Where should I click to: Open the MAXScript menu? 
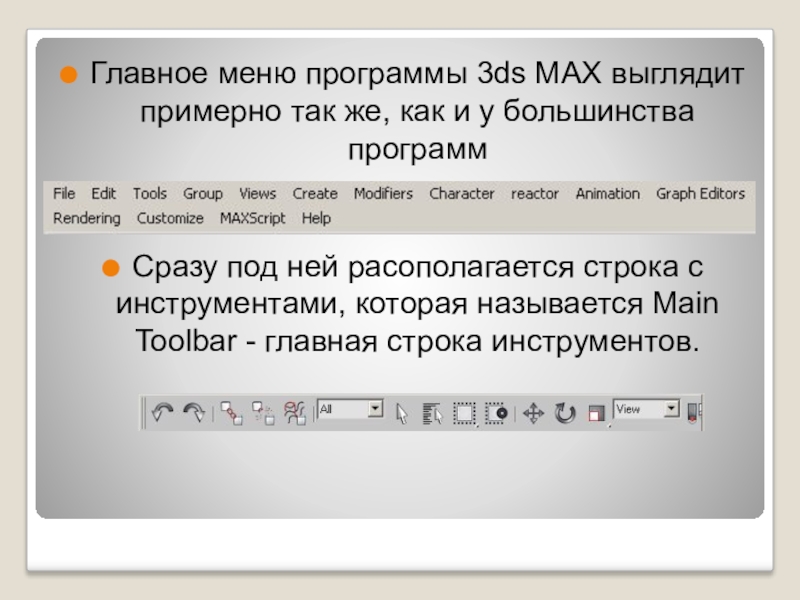(x=253, y=218)
